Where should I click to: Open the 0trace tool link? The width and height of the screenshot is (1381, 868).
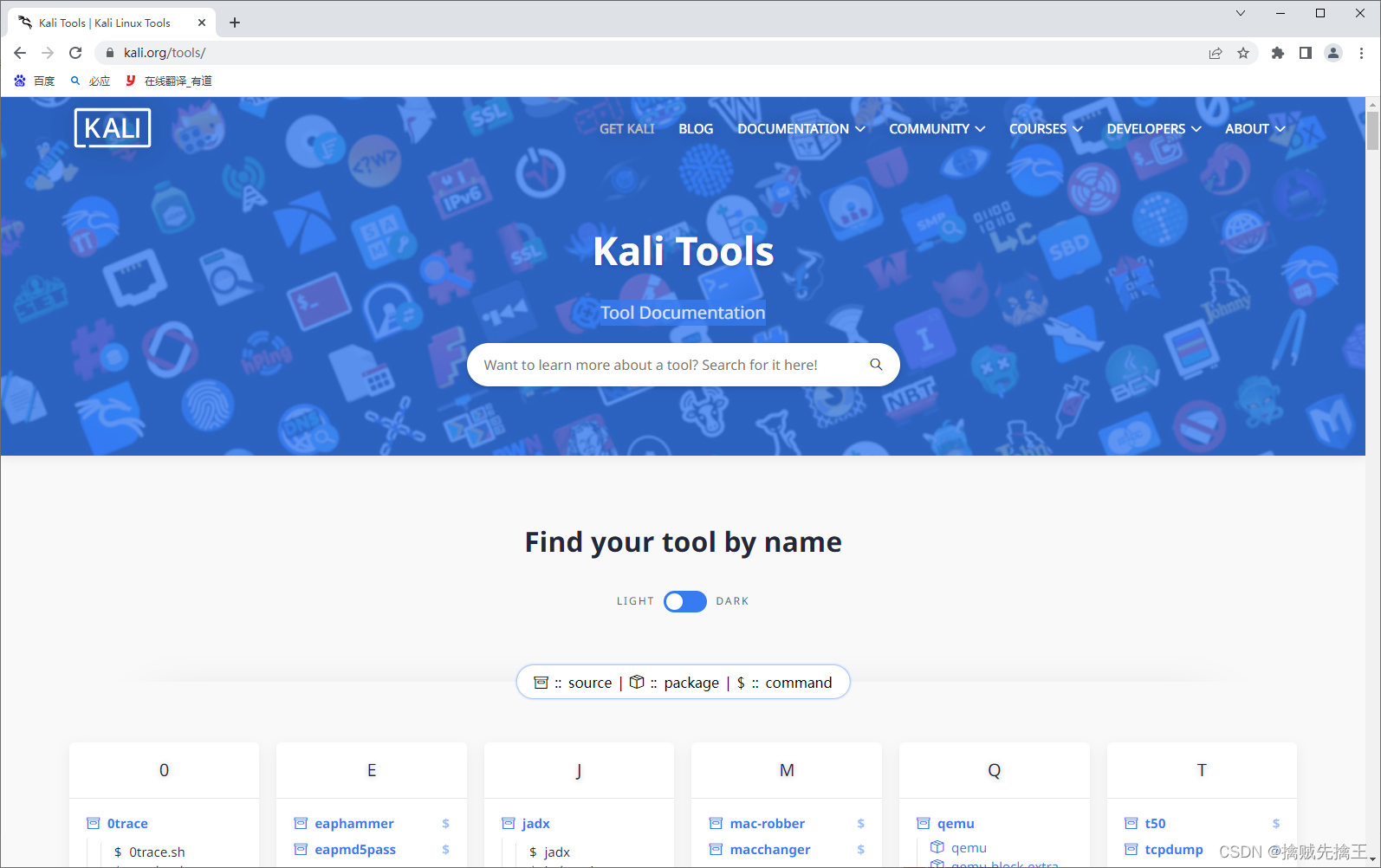point(127,823)
